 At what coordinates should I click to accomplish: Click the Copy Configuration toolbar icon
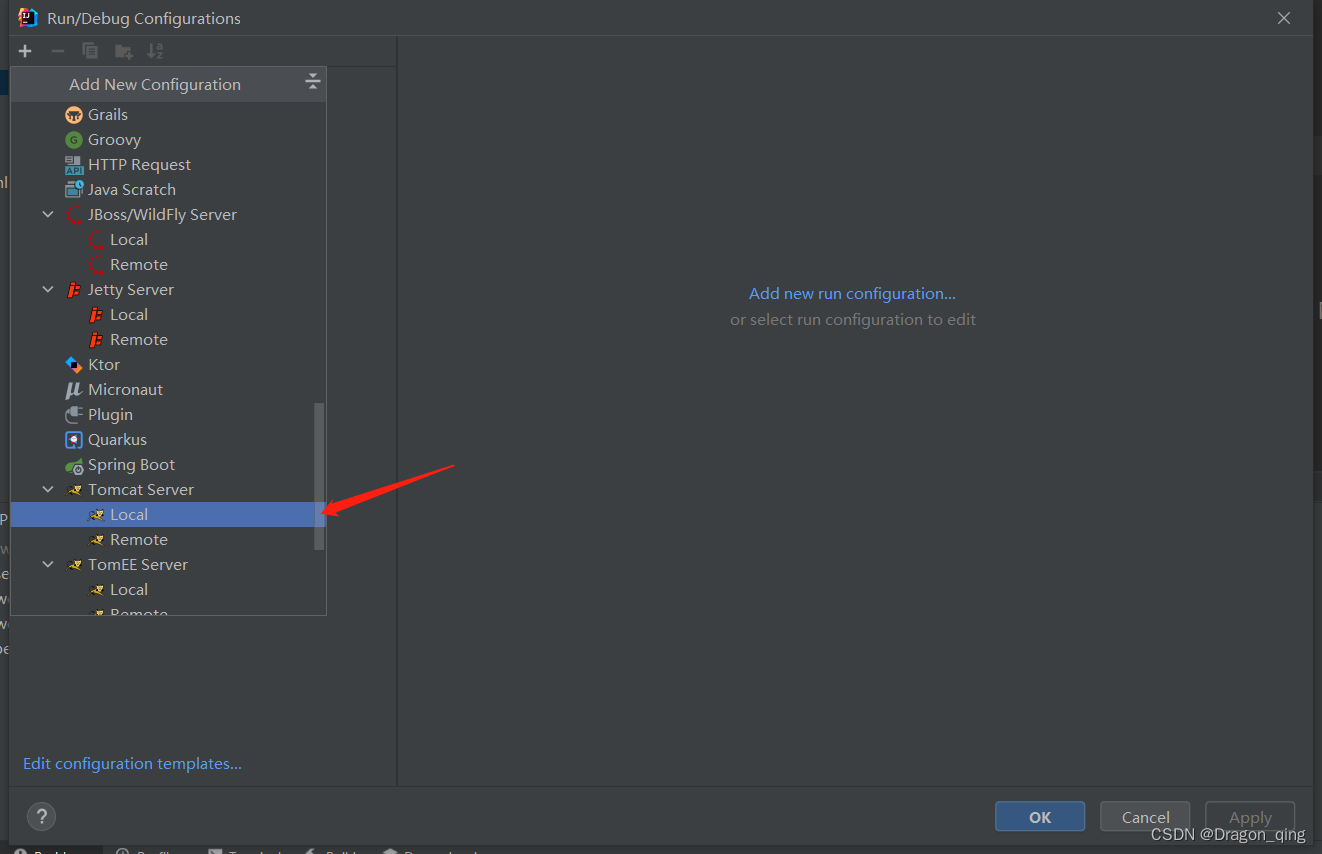pyautogui.click(x=90, y=51)
